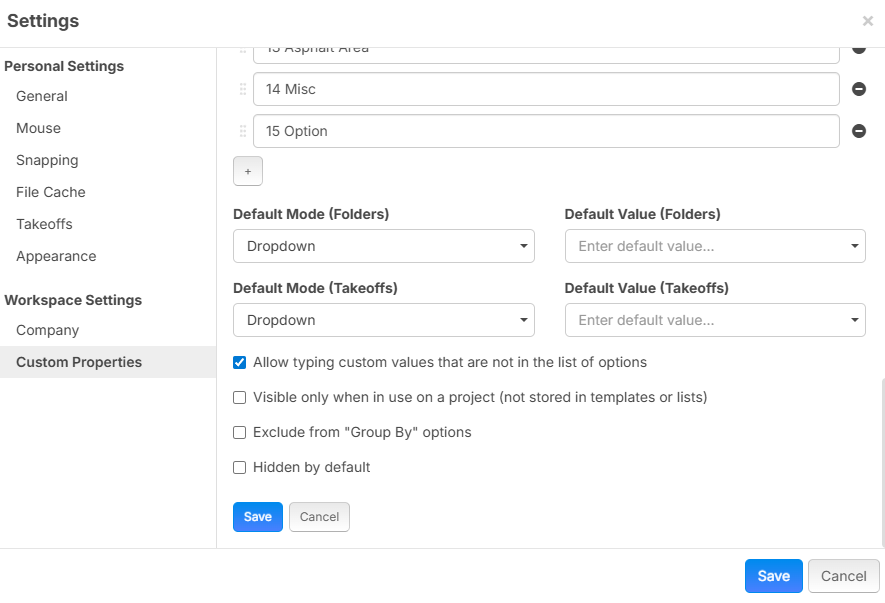Switch to Appearance settings
The width and height of the screenshot is (885, 603).
pos(56,256)
